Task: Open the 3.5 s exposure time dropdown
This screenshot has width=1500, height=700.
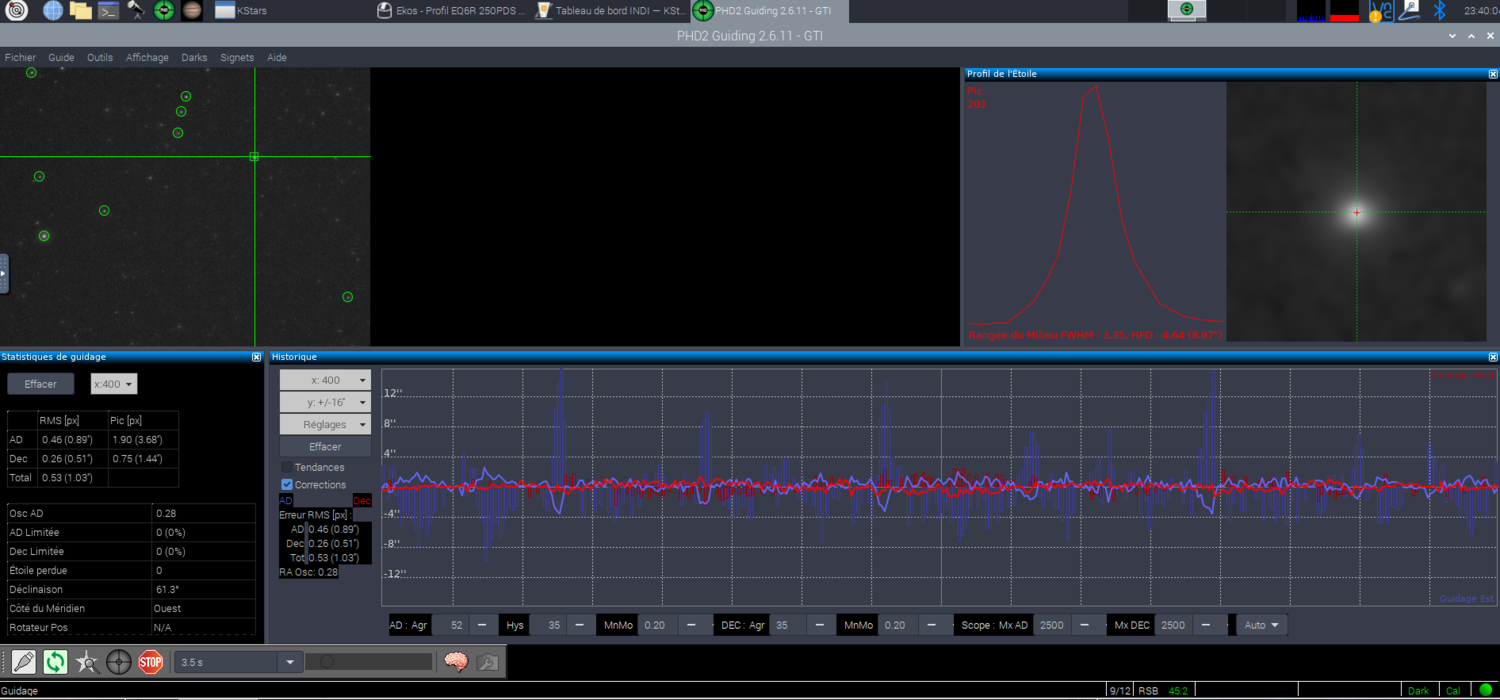Action: click(238, 662)
